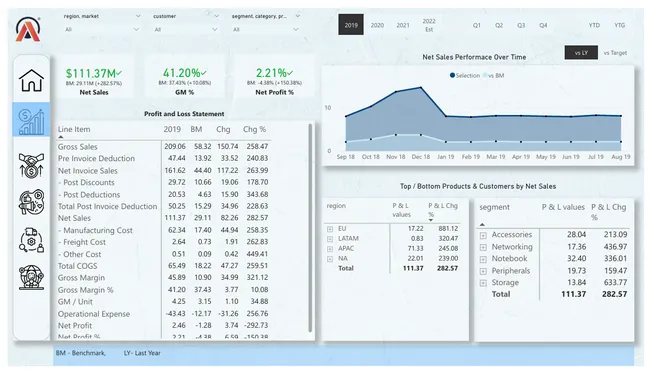Select the Manufacturing Cost row

pyautogui.click(x=163, y=230)
